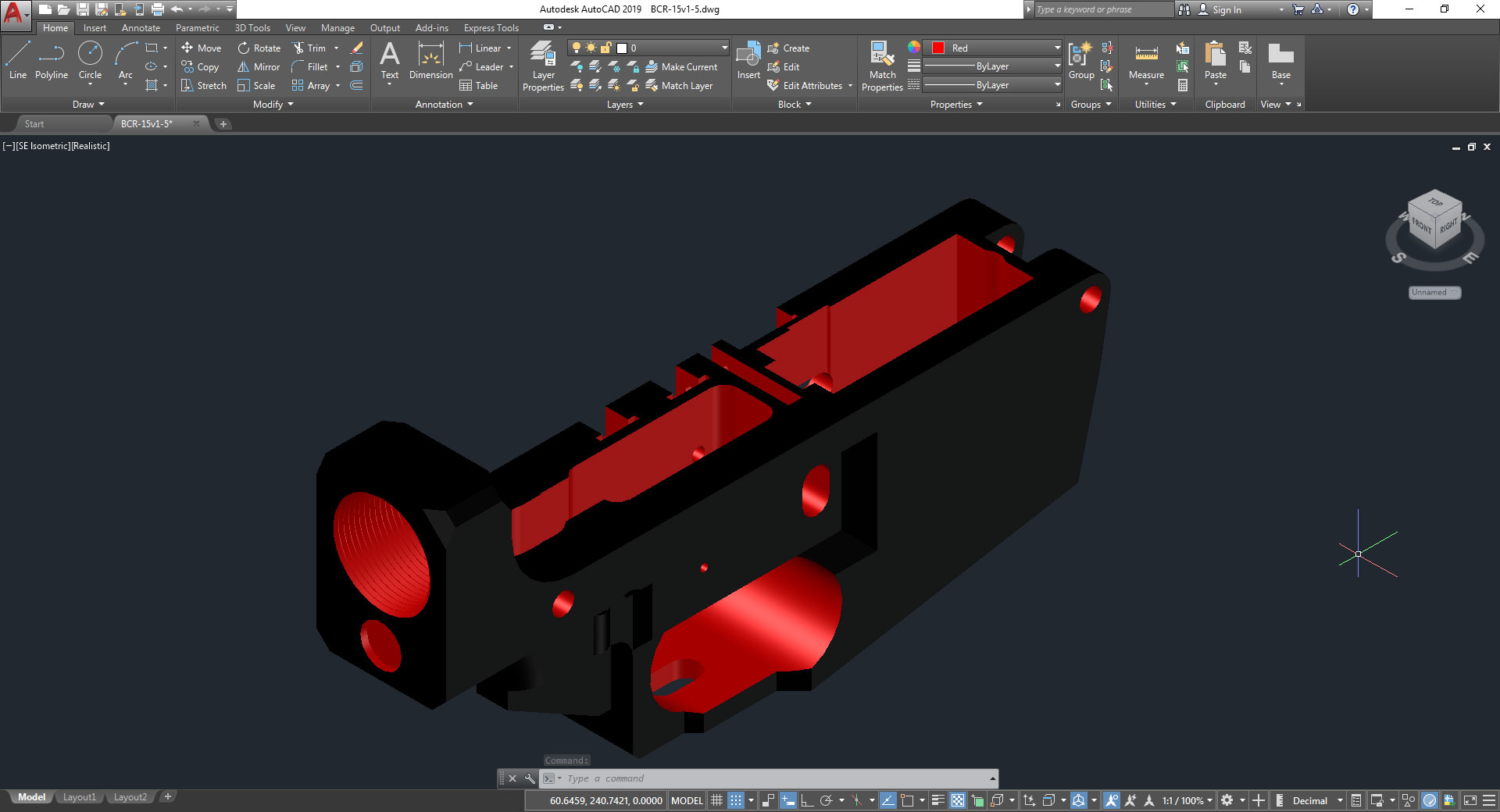Click the Make Current layer button

[x=683, y=66]
